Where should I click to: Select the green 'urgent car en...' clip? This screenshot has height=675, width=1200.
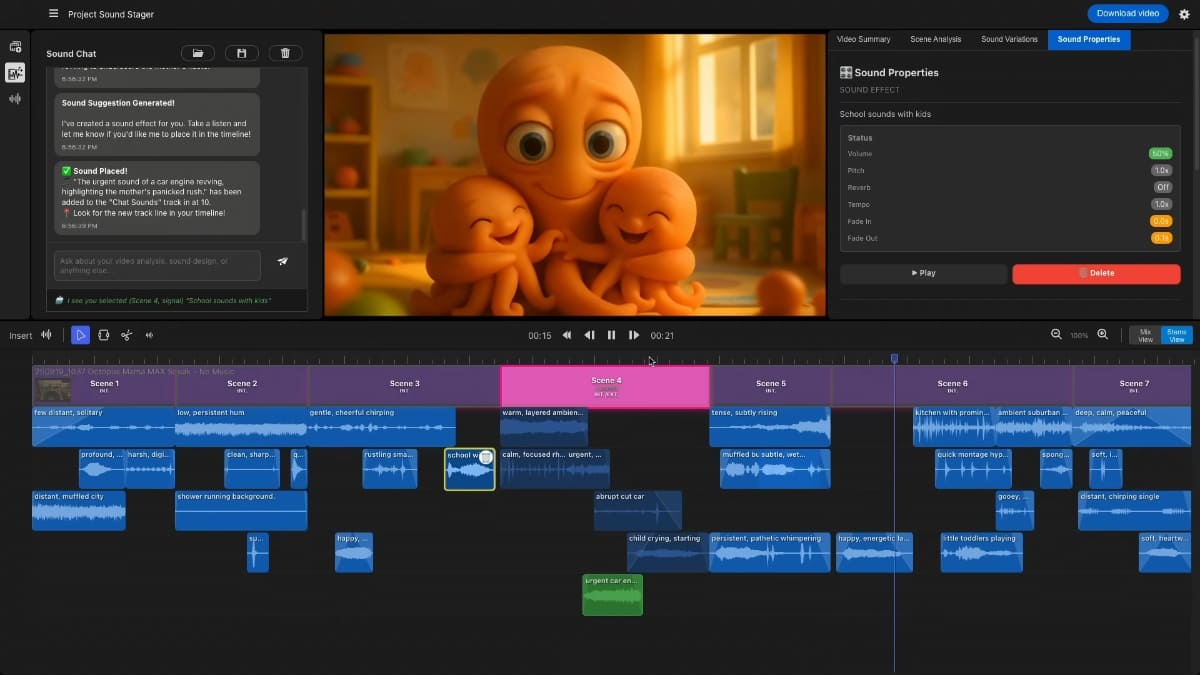tap(612, 594)
